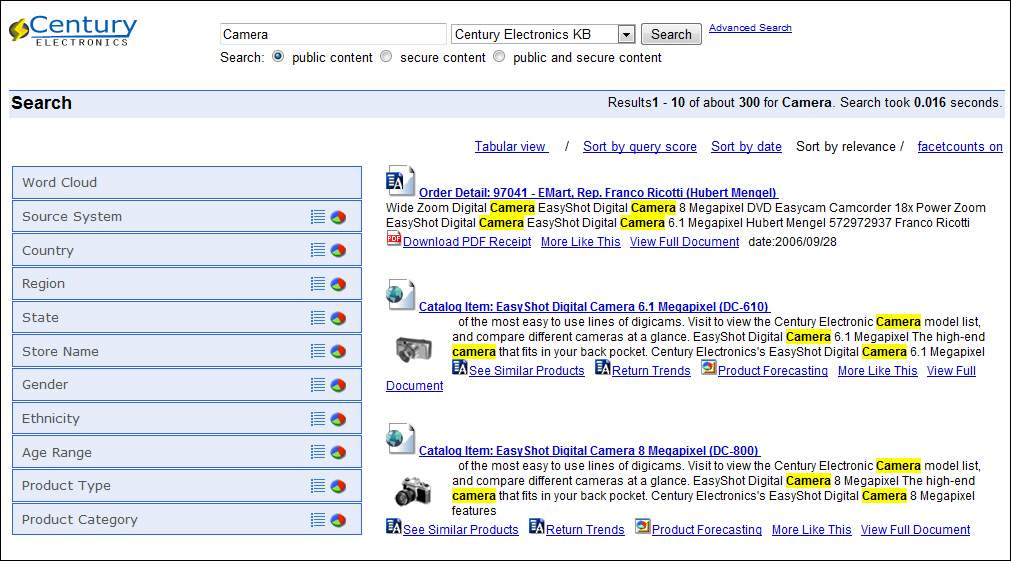Click Product Forecasting icon in DC-610 result
The image size is (1011, 561).
(709, 368)
